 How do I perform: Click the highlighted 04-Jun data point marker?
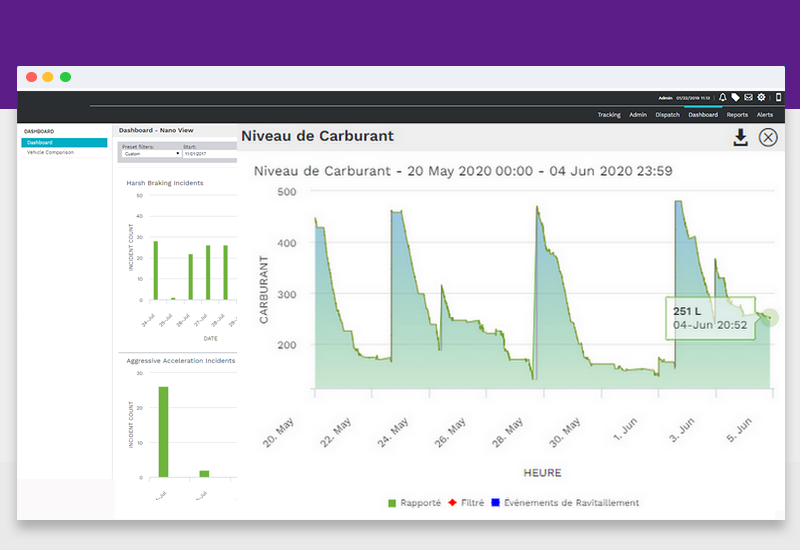770,318
